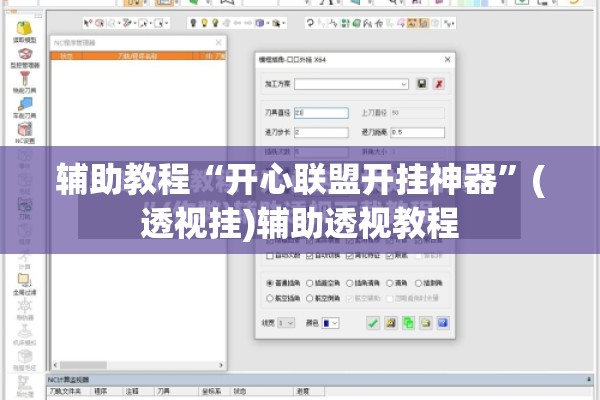Click the NC manager scrollbar left arrow
The height and width of the screenshot is (400, 600).
(55, 365)
